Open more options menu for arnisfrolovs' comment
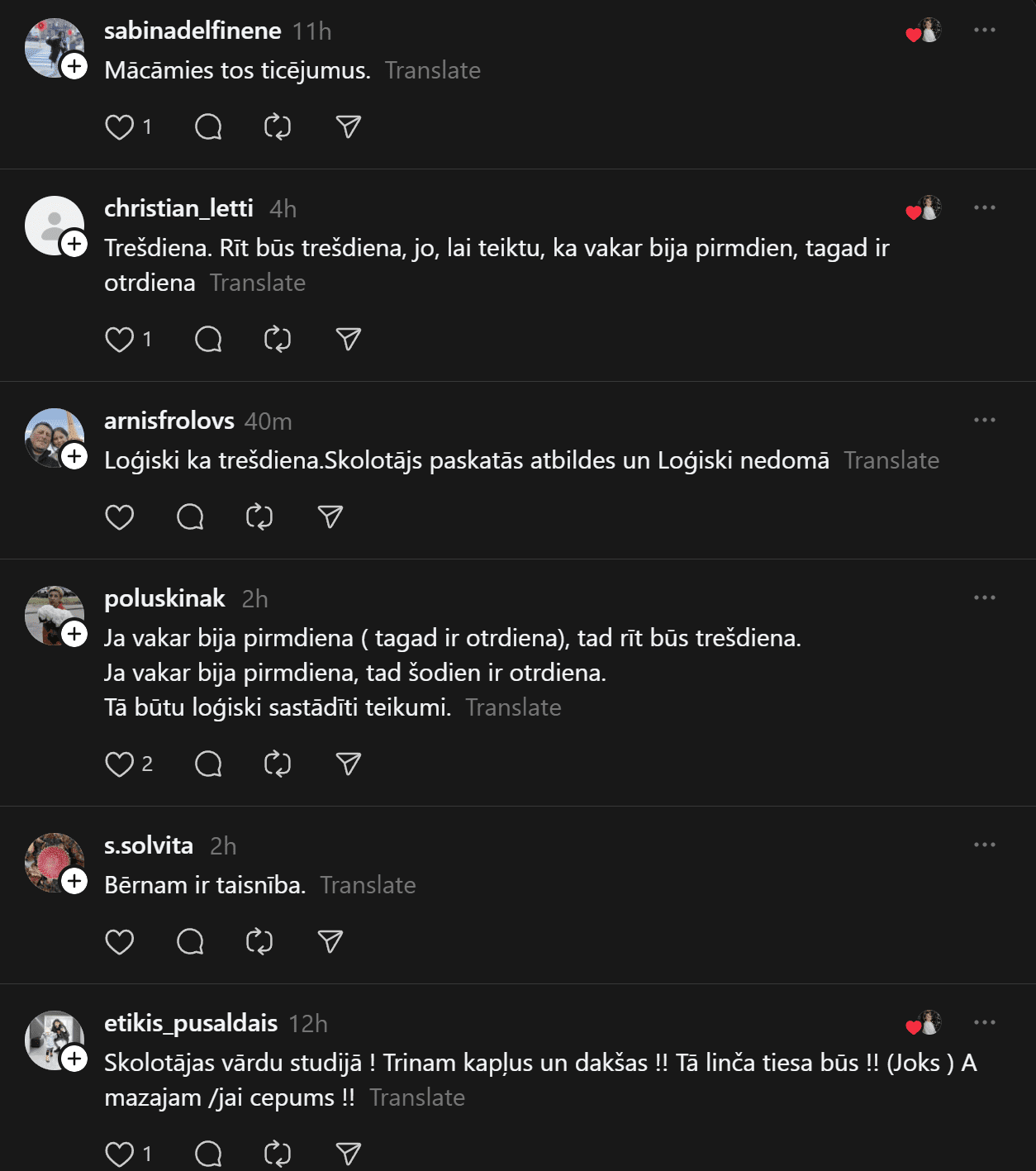The image size is (1036, 1171). [984, 421]
